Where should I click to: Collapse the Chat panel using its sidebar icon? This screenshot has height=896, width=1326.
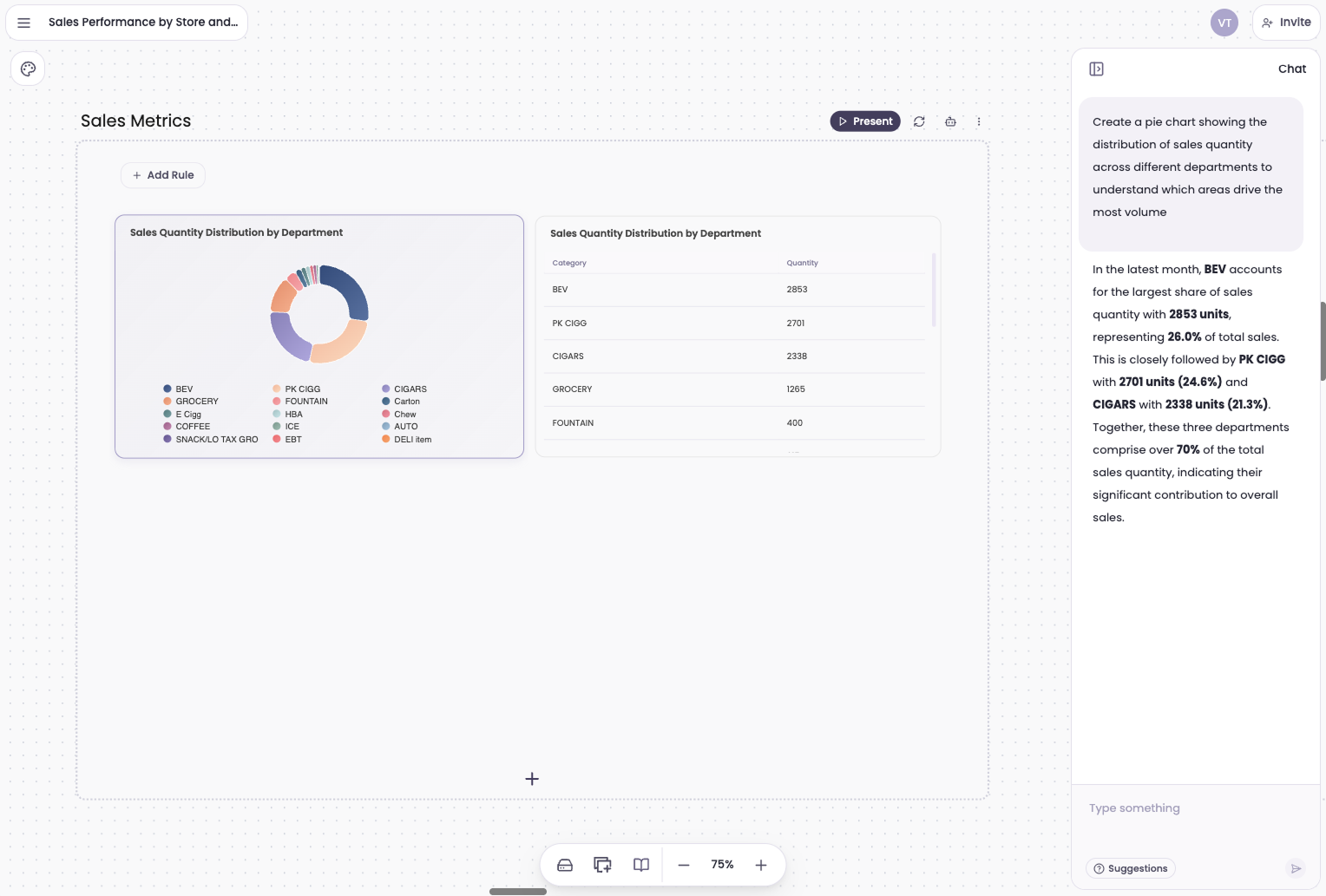[1096, 69]
